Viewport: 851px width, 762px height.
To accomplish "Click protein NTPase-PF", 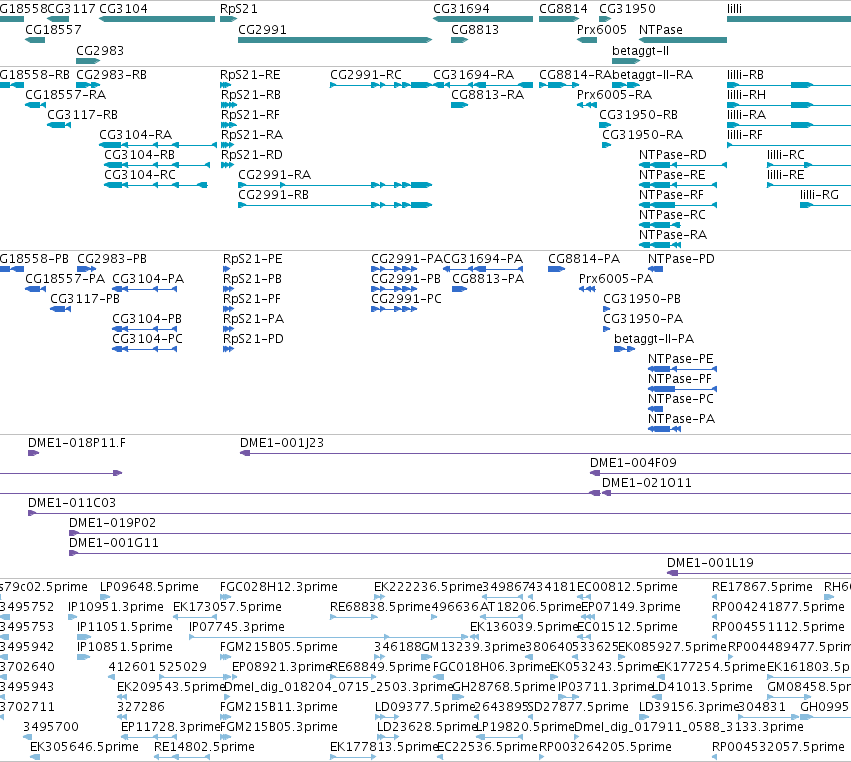I will [x=679, y=379].
